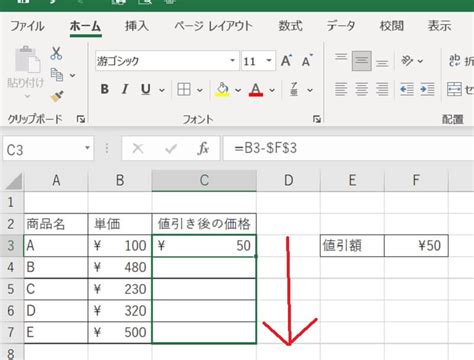Click the Insert Function fx icon

(x=203, y=148)
